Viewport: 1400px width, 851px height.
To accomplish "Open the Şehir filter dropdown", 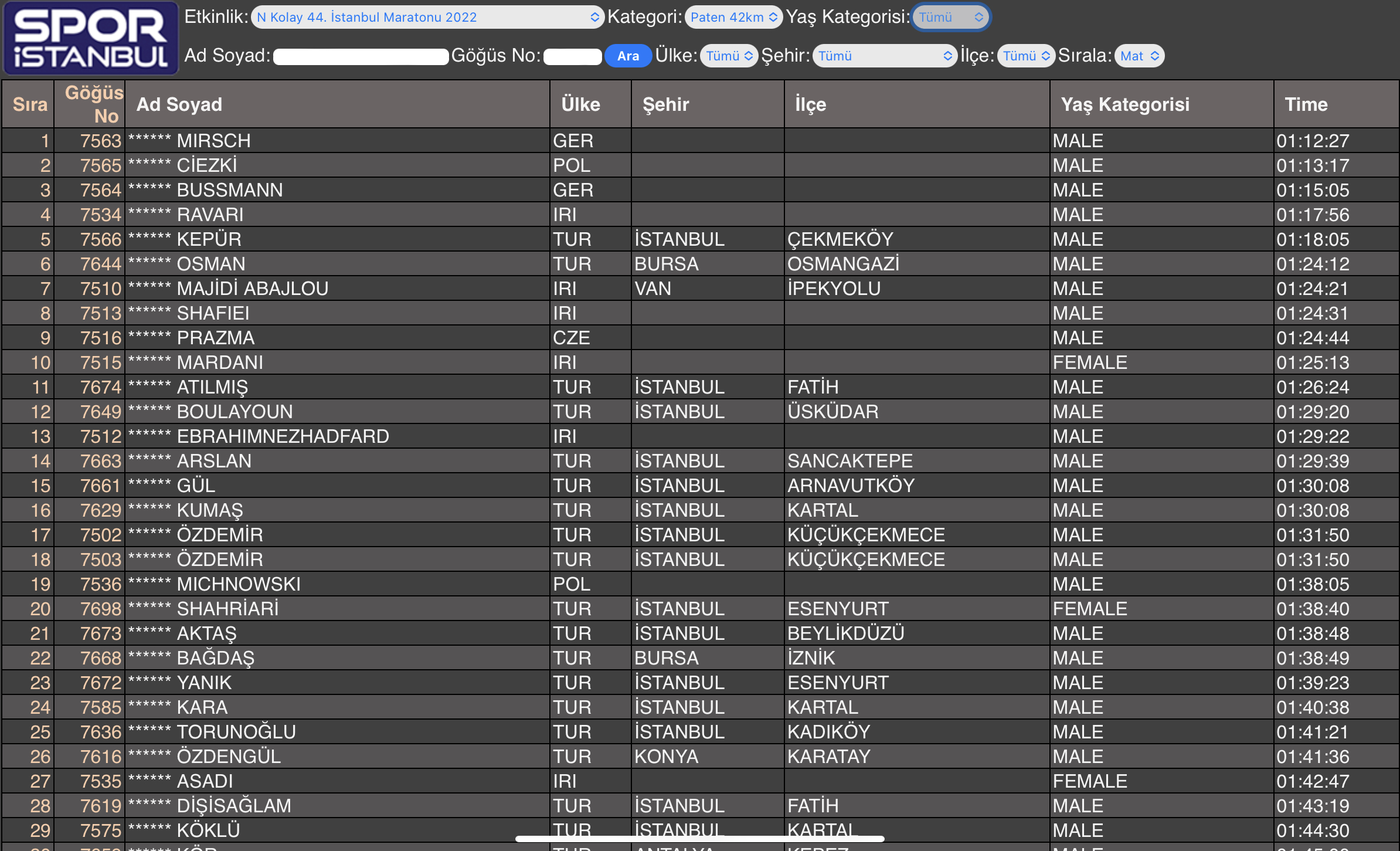I will point(884,56).
